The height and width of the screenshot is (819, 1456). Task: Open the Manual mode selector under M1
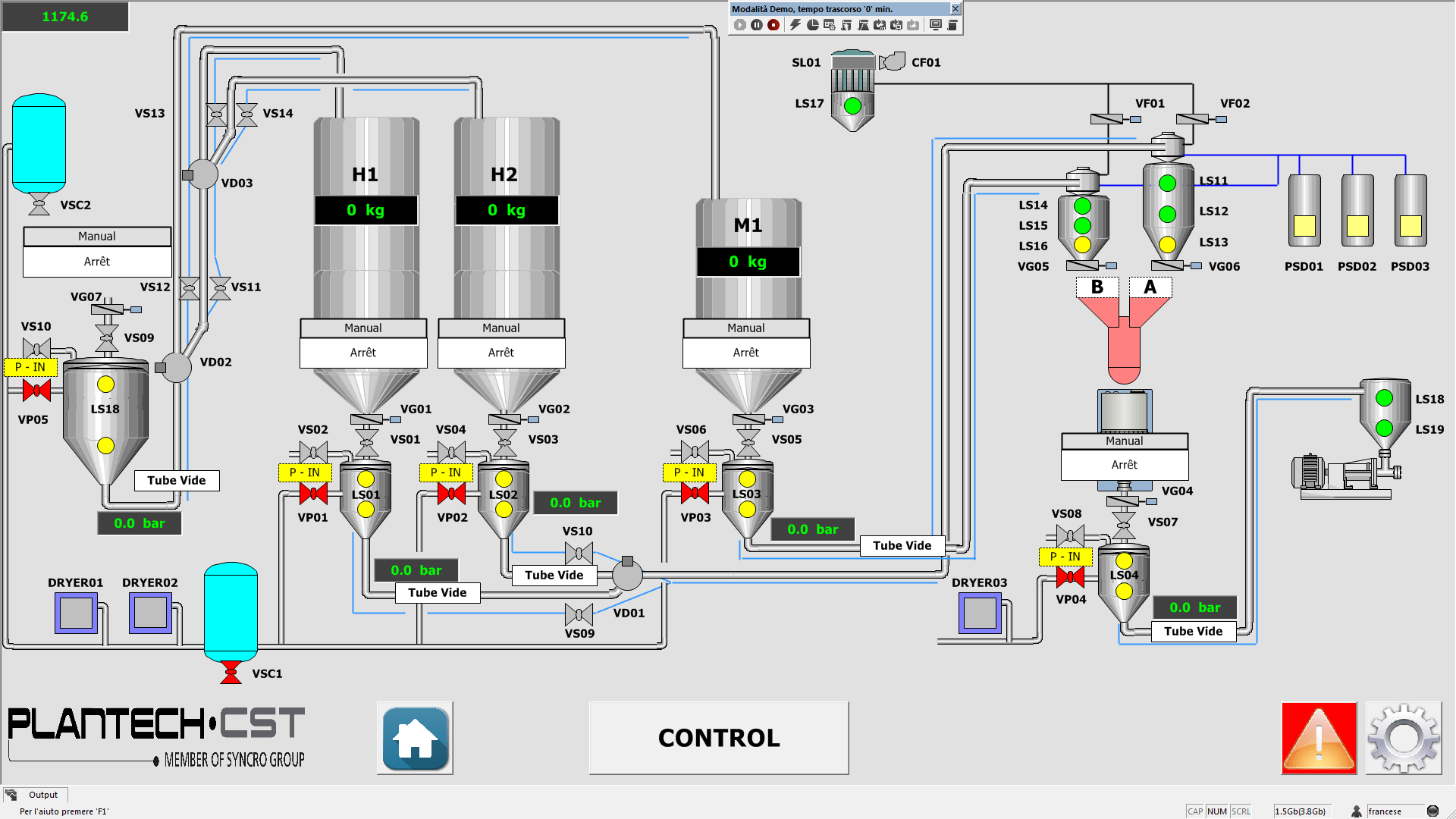click(746, 328)
